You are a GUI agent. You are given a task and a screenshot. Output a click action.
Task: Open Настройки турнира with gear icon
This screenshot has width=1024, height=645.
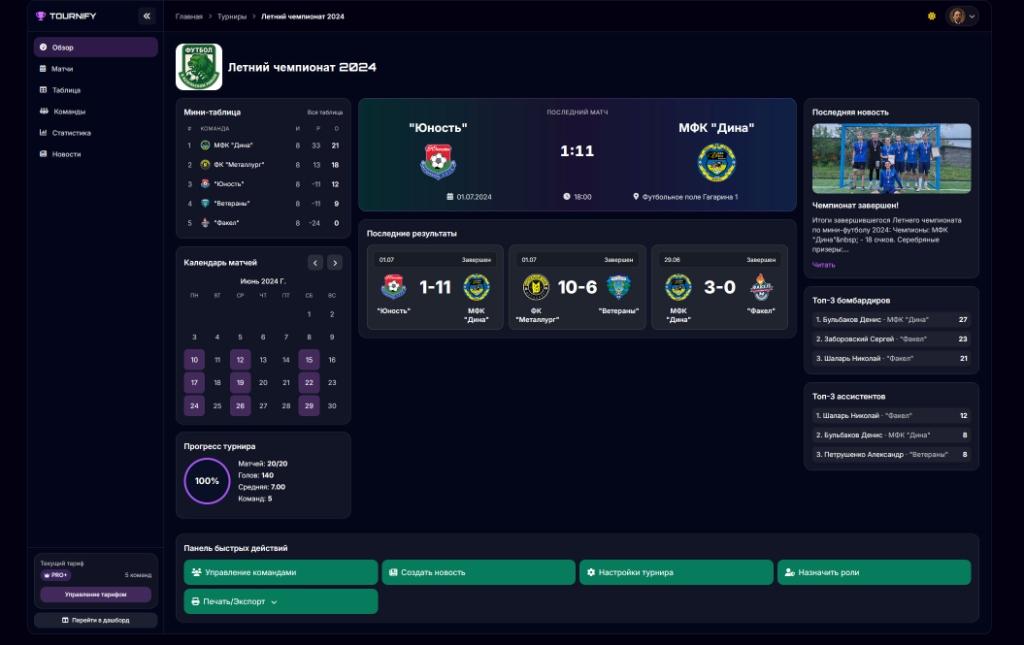(676, 573)
